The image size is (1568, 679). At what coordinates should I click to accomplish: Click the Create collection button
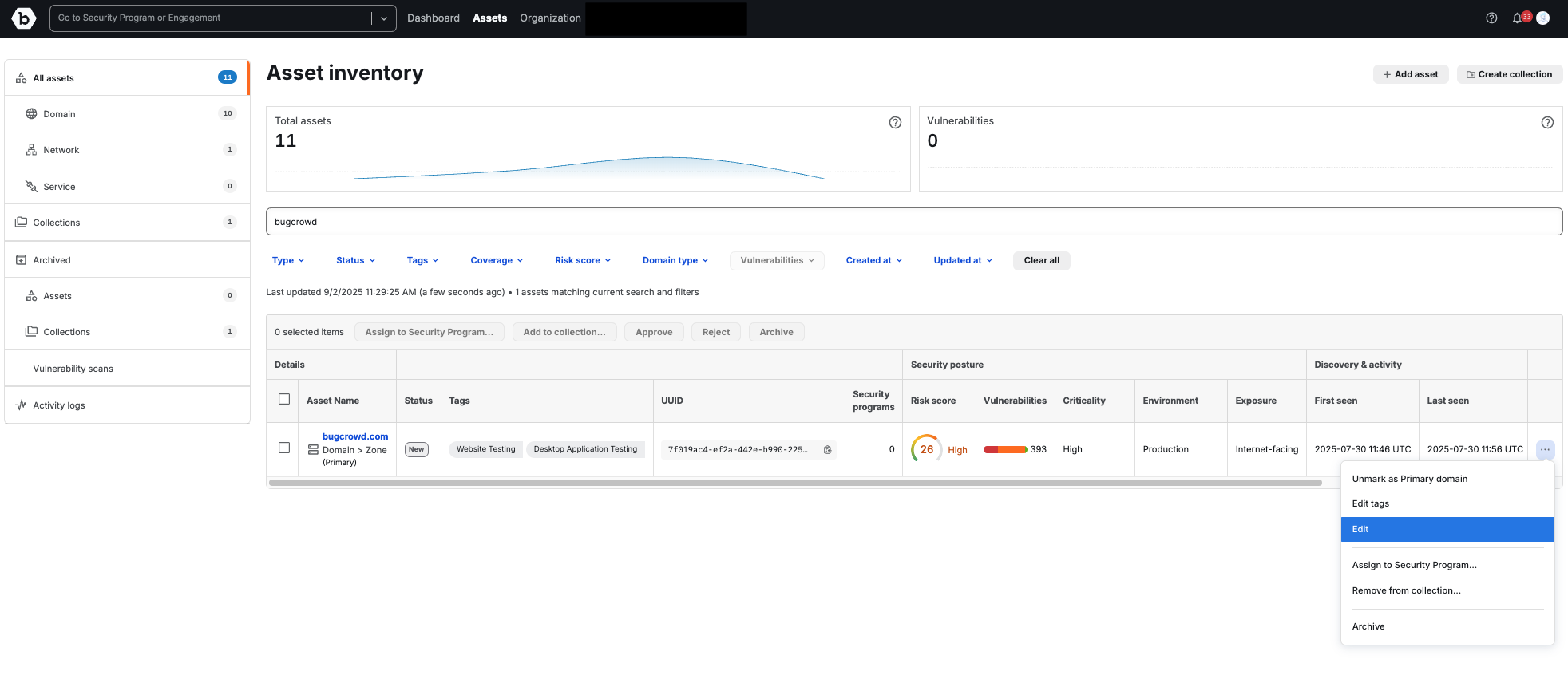point(1510,74)
